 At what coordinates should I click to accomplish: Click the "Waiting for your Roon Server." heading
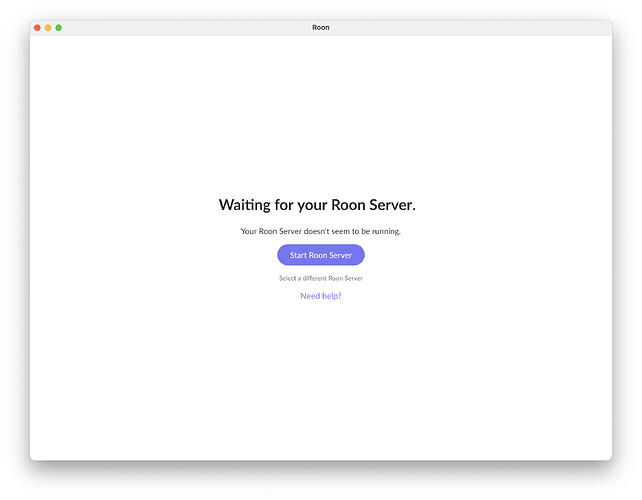317,205
